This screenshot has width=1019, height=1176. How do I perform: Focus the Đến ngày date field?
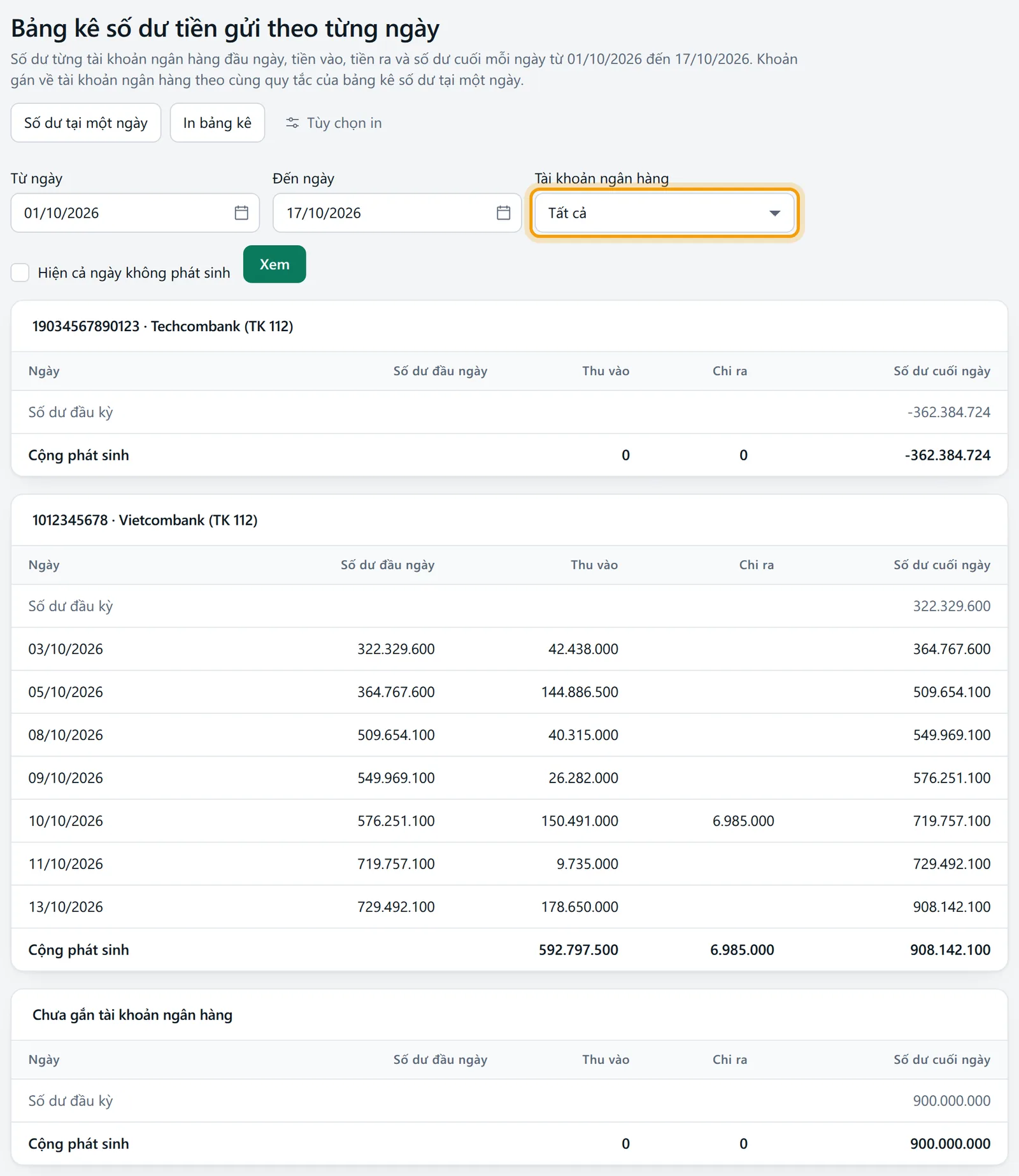[x=397, y=213]
